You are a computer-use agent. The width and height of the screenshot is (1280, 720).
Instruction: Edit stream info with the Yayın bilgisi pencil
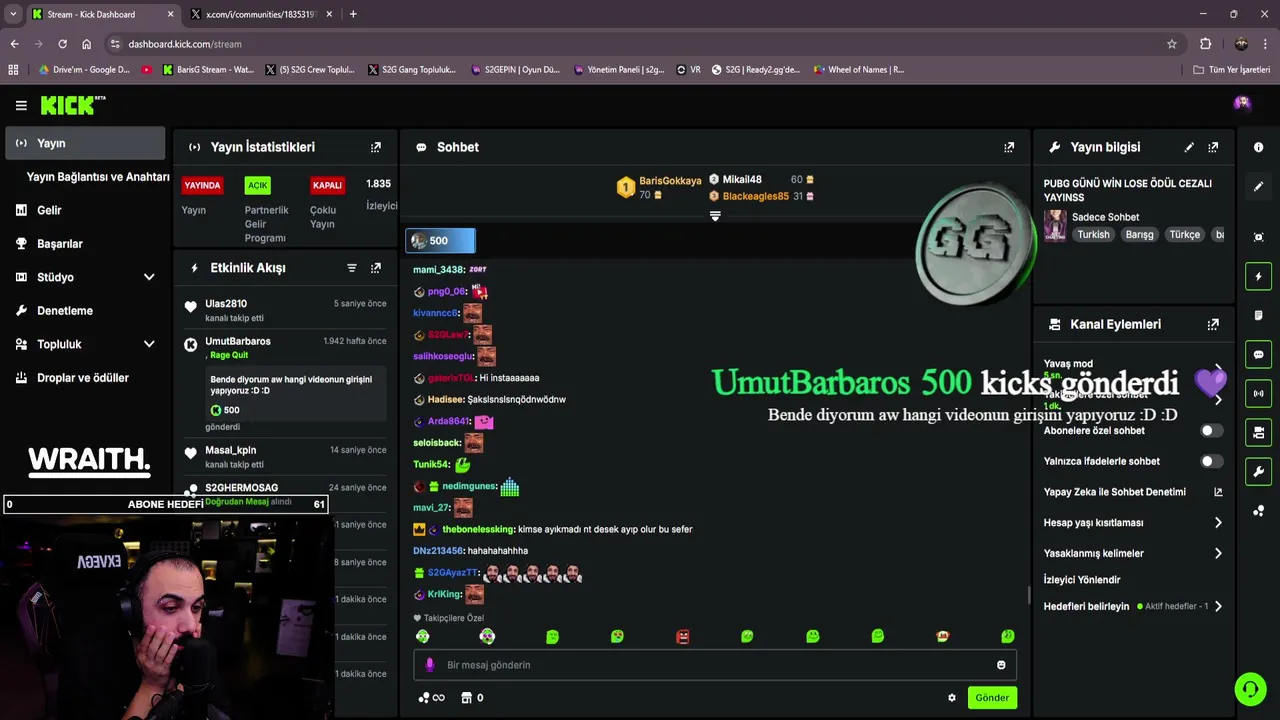point(1189,147)
